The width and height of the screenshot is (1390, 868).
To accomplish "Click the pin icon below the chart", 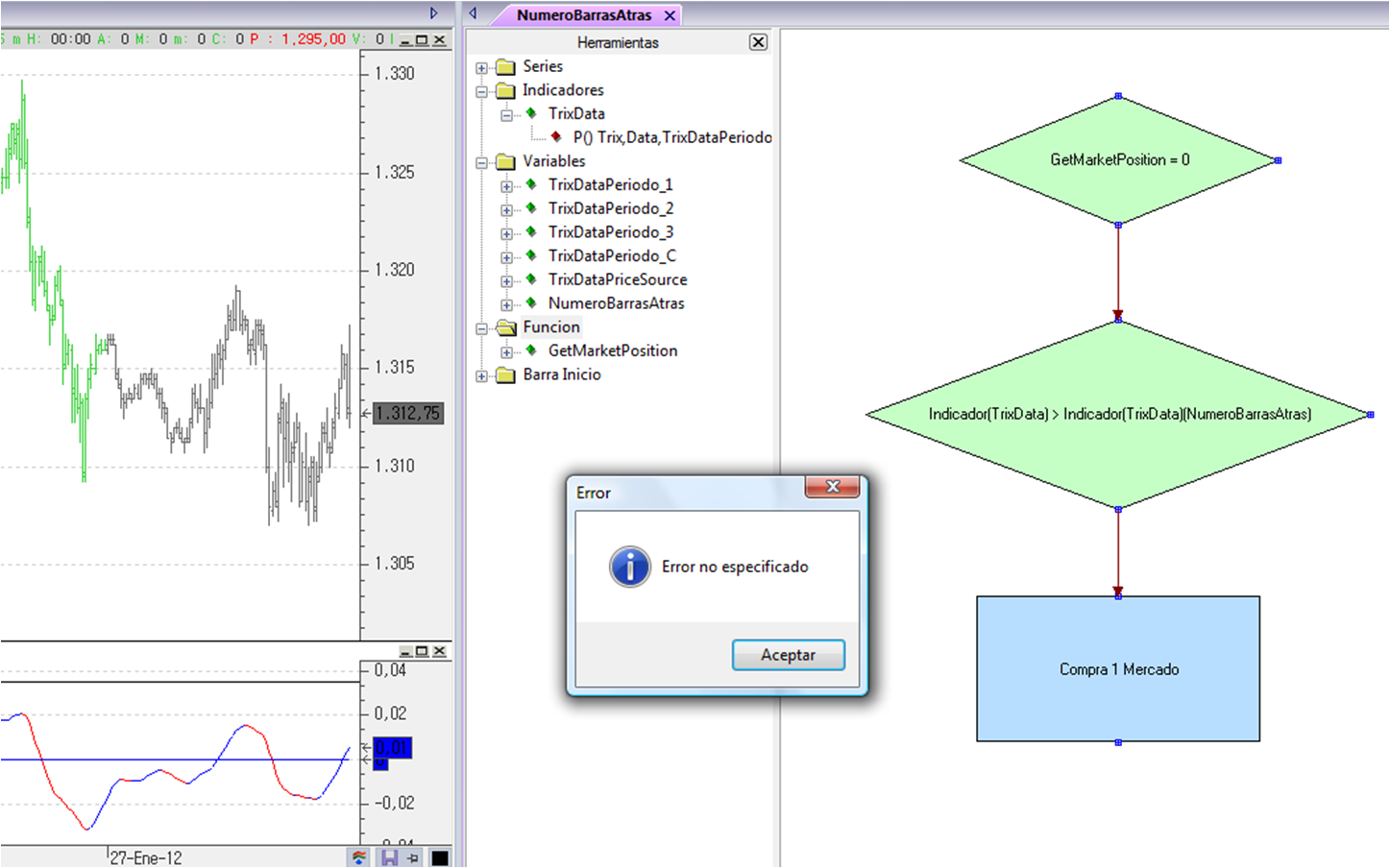I will (x=413, y=857).
